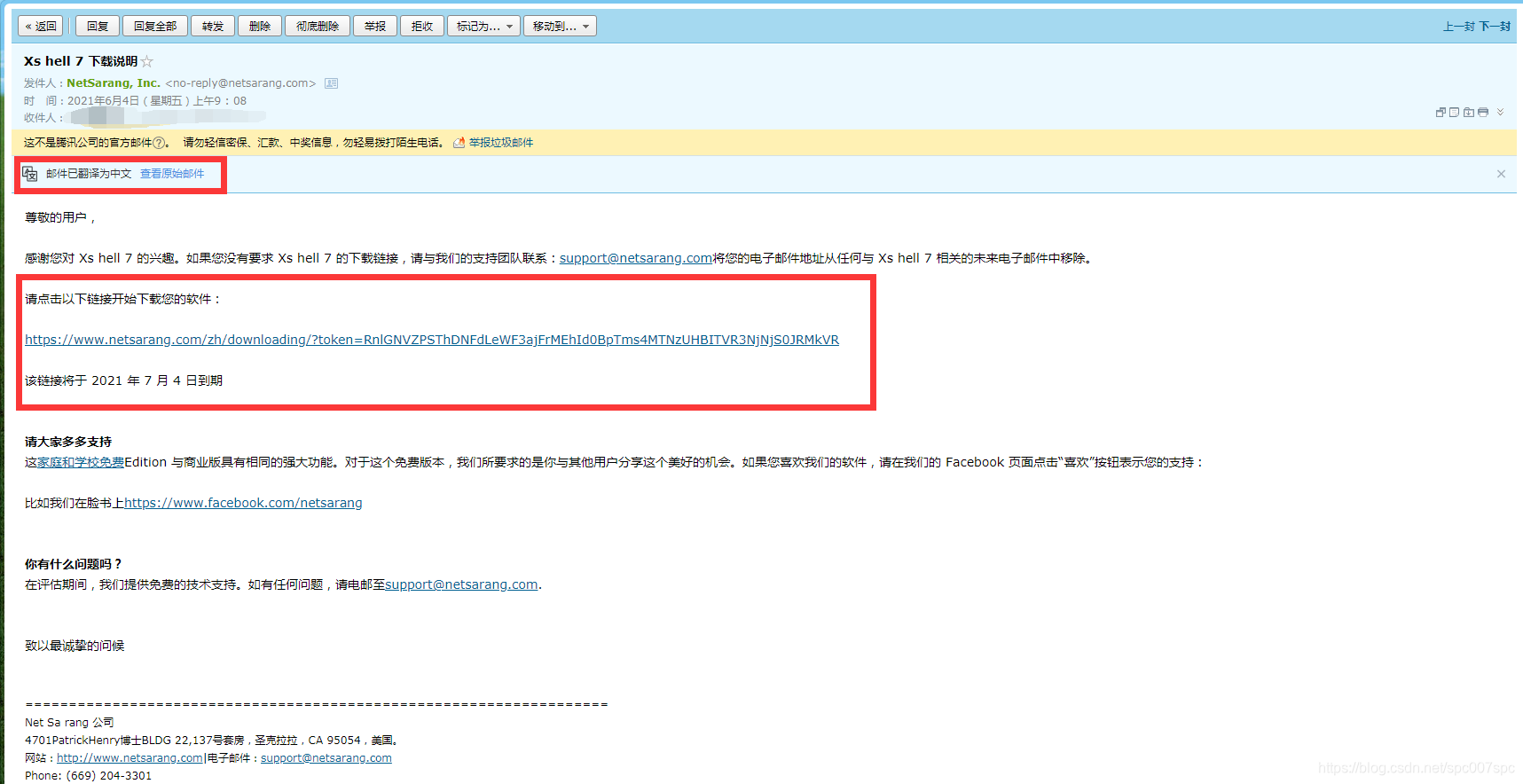Viewport: 1523px width, 784px height.
Task: Click the 拒收 reject button
Action: [x=422, y=26]
